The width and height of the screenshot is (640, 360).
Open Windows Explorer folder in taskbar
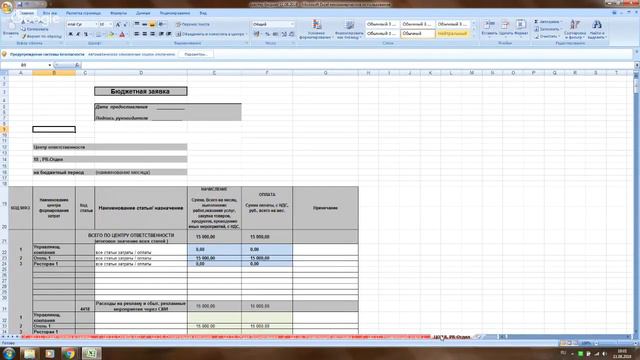tap(29, 353)
